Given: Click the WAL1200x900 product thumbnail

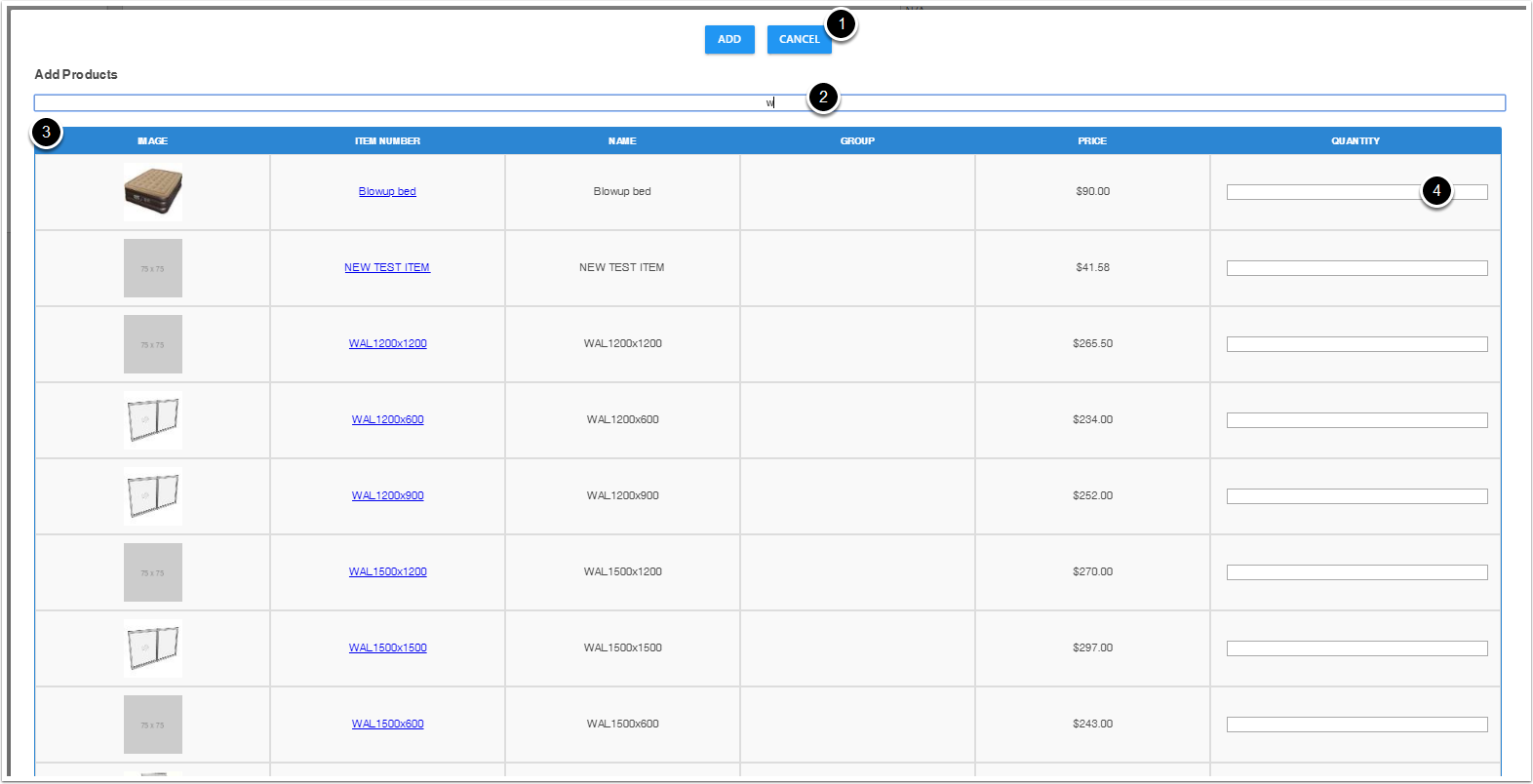Looking at the screenshot, I should click(x=153, y=496).
